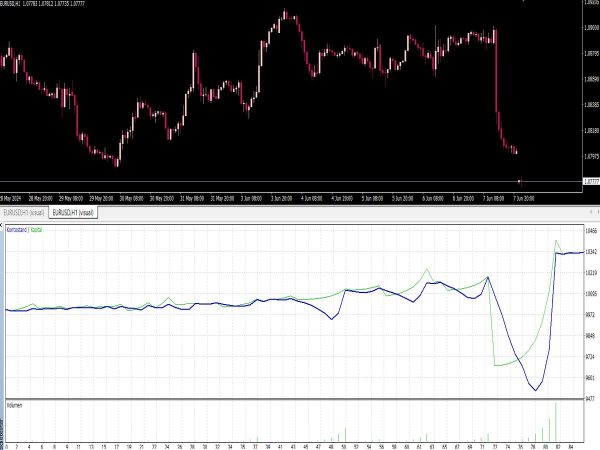The height and width of the screenshot is (450, 600).
Task: Click the current price label 1.07777
Action: click(591, 181)
